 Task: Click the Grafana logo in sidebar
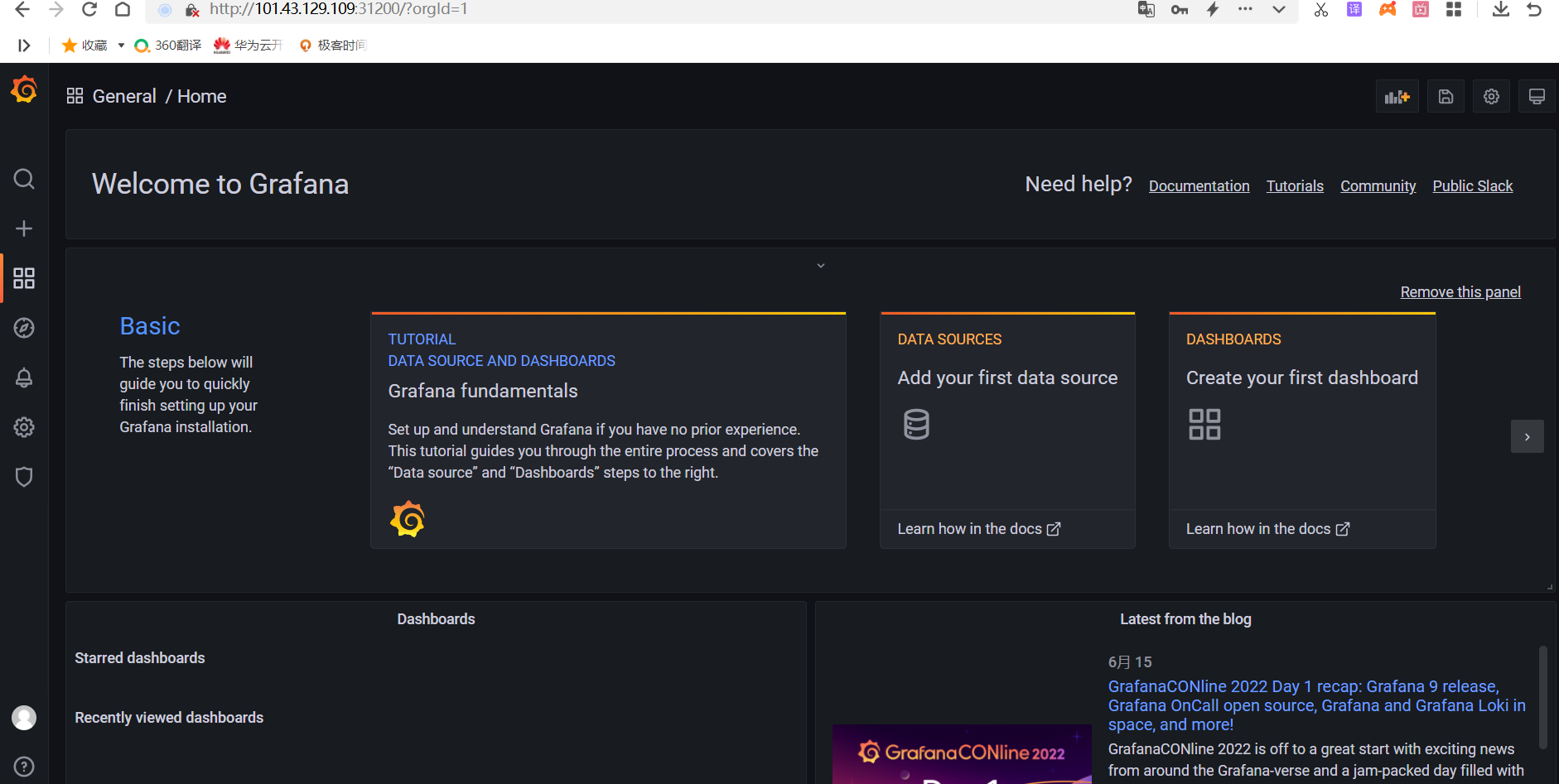click(24, 89)
